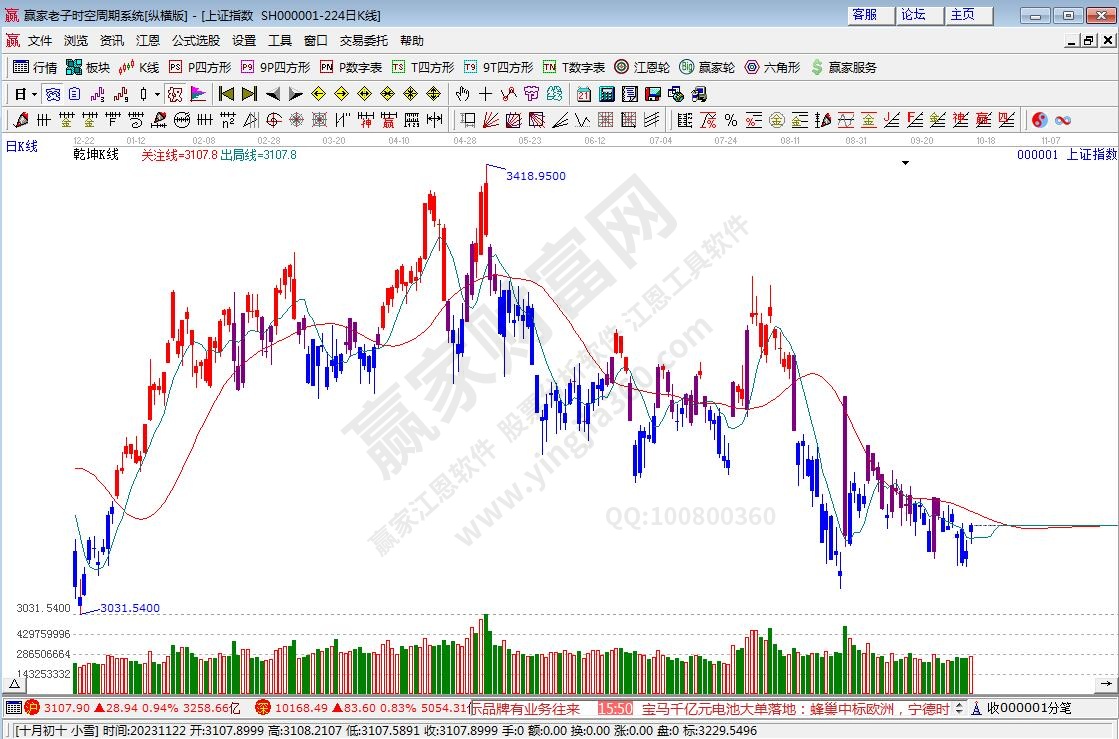Expand the 日 period dropdown arrow
Image resolution: width=1119 pixels, height=739 pixels.
point(34,94)
